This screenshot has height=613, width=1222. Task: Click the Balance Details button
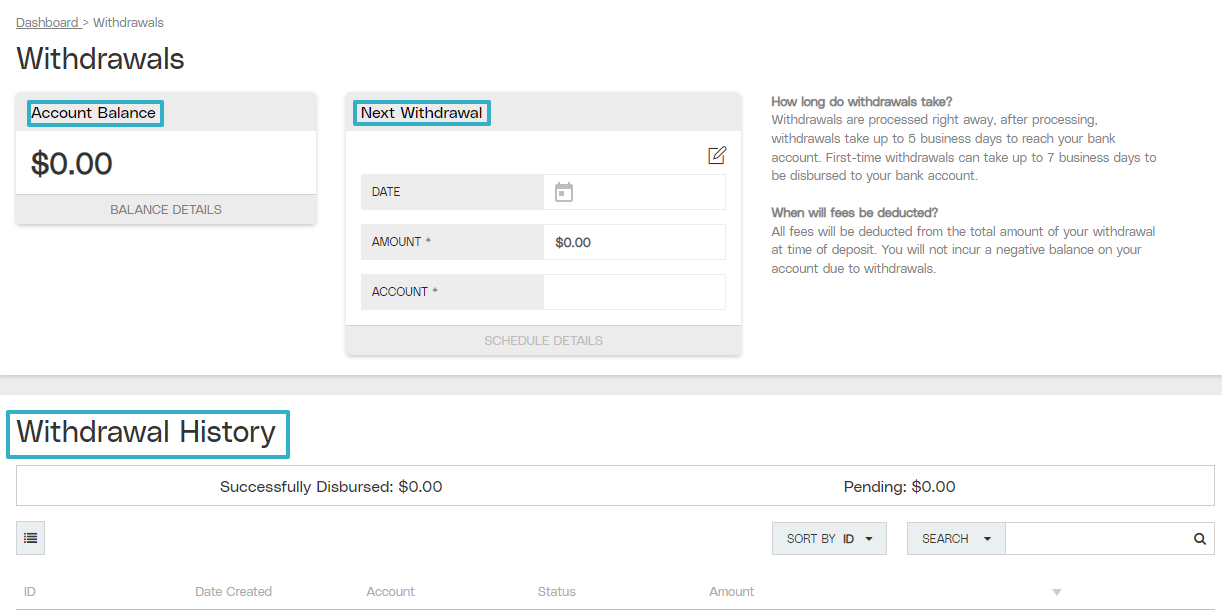(x=165, y=209)
